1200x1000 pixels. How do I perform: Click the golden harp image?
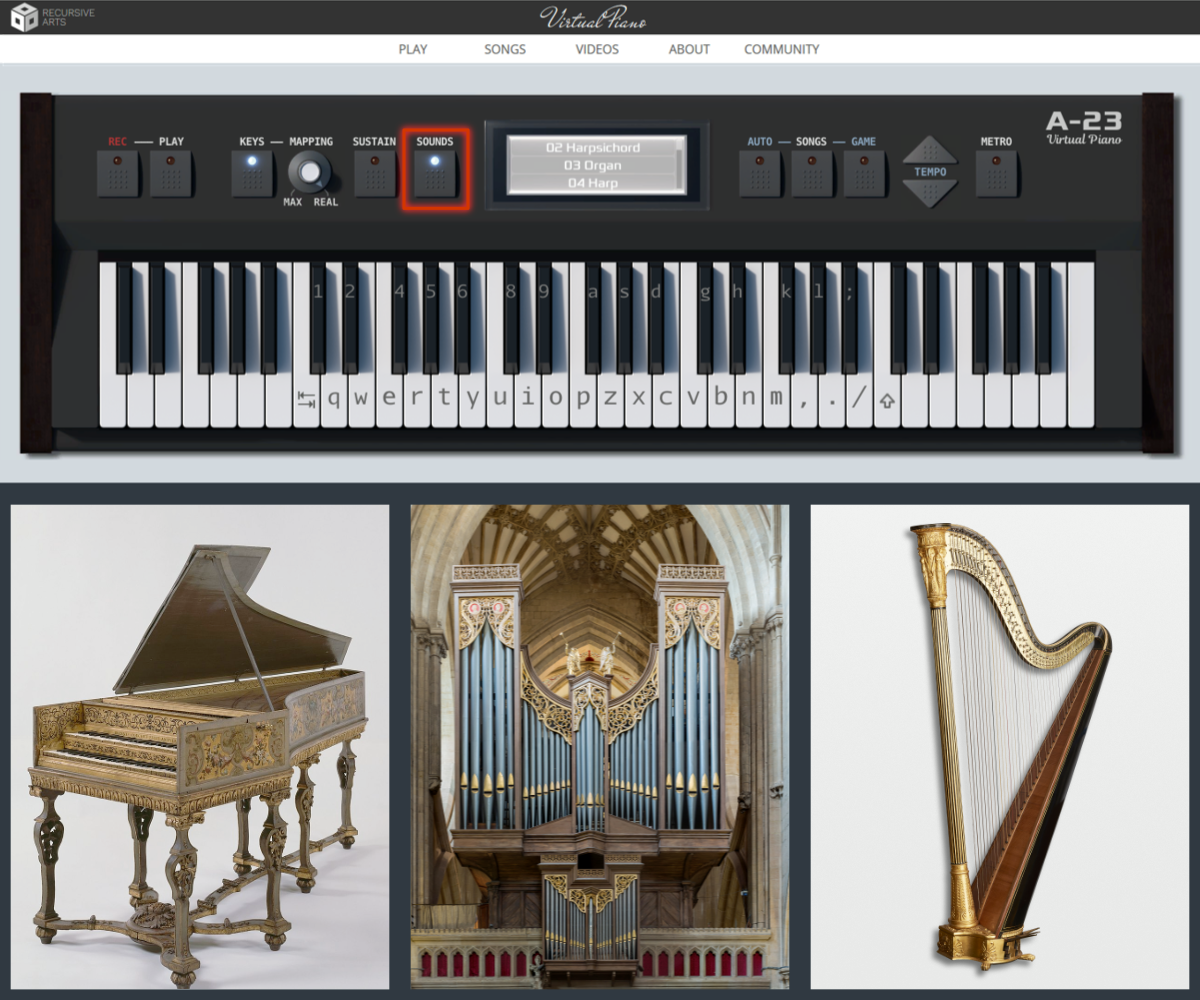tap(1000, 747)
